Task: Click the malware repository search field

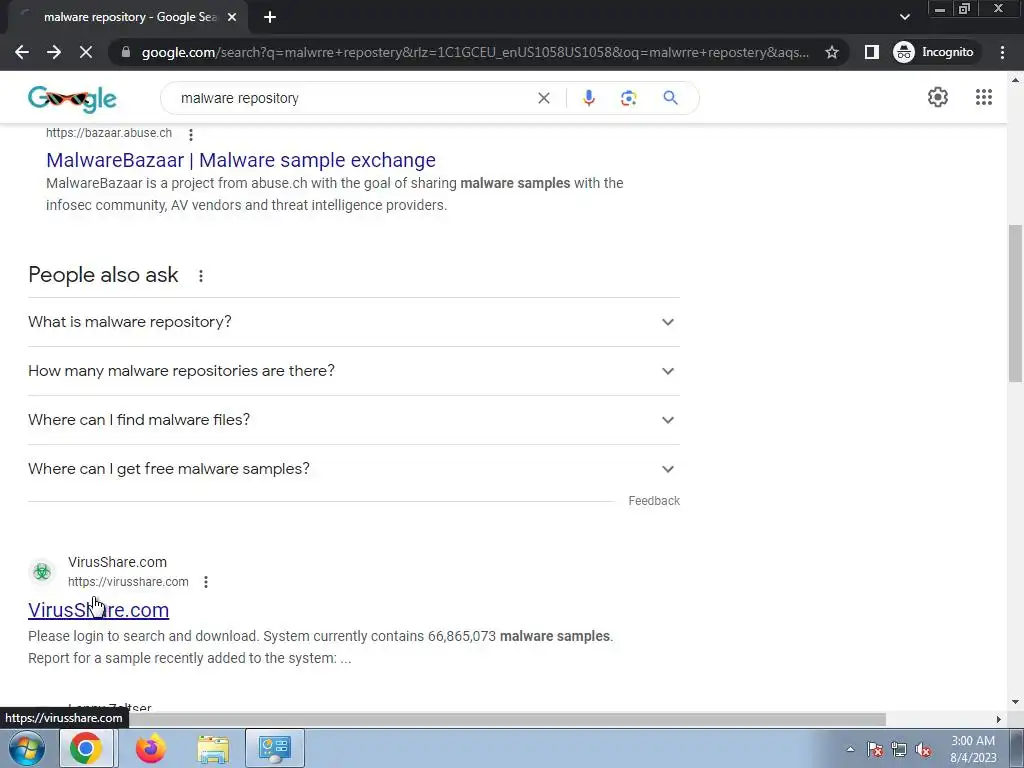Action: pyautogui.click(x=353, y=99)
